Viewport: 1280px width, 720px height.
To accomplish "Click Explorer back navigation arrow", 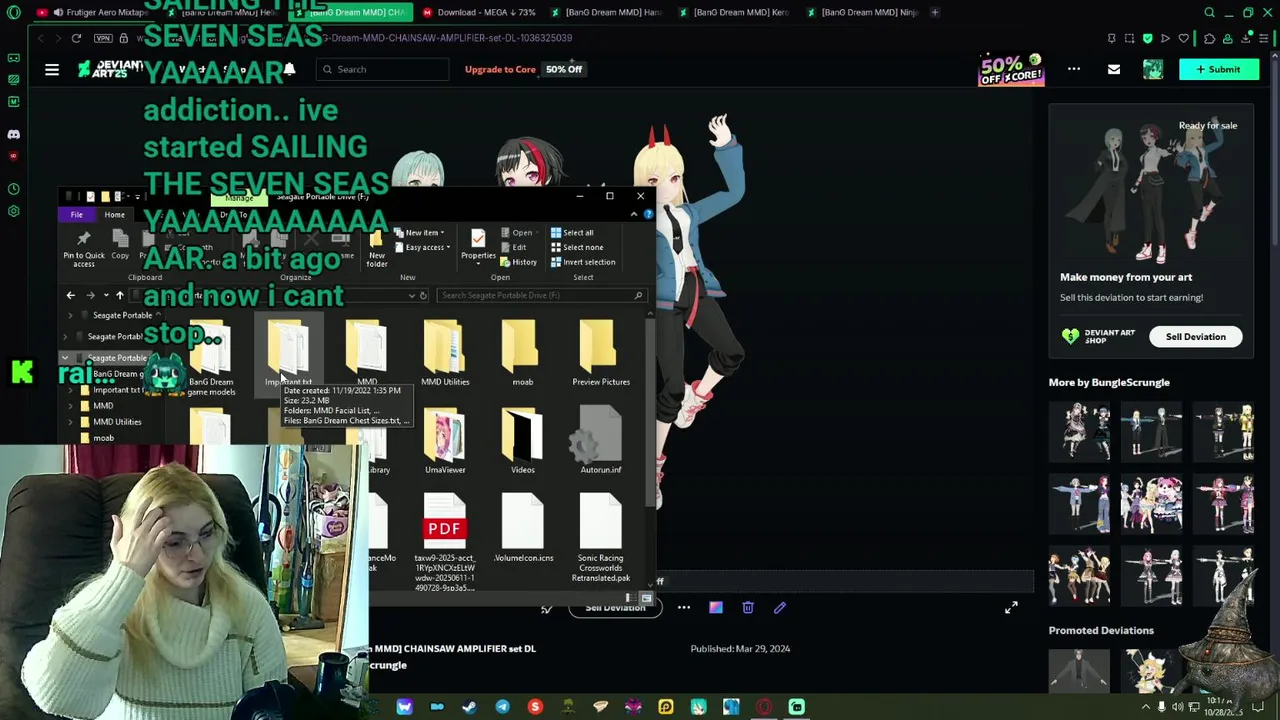I will pos(70,295).
